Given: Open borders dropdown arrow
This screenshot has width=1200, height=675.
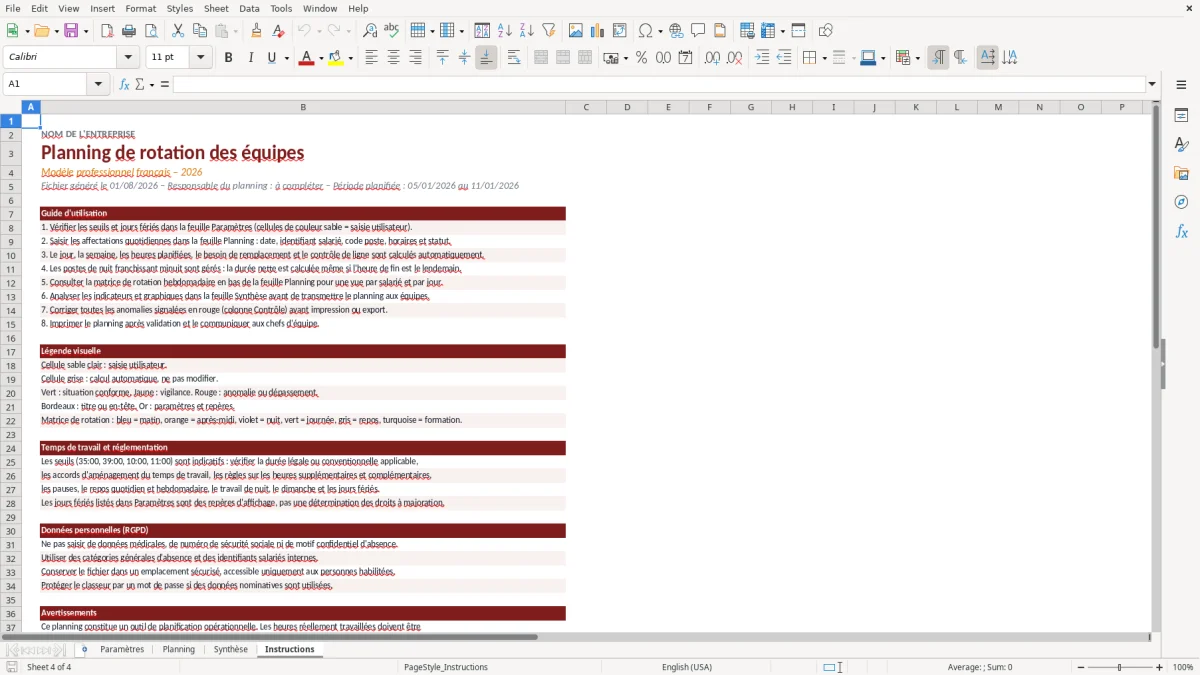Looking at the screenshot, I should point(825,58).
